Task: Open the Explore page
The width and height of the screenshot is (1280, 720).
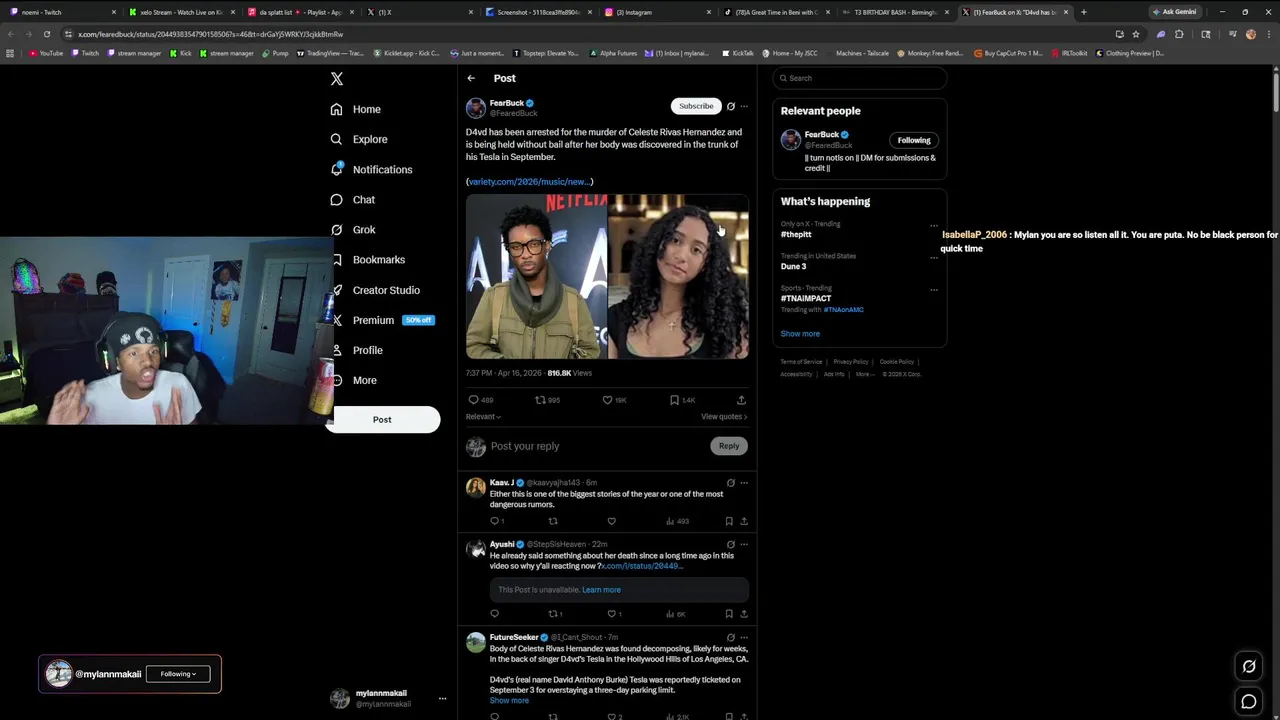Action: [359, 139]
